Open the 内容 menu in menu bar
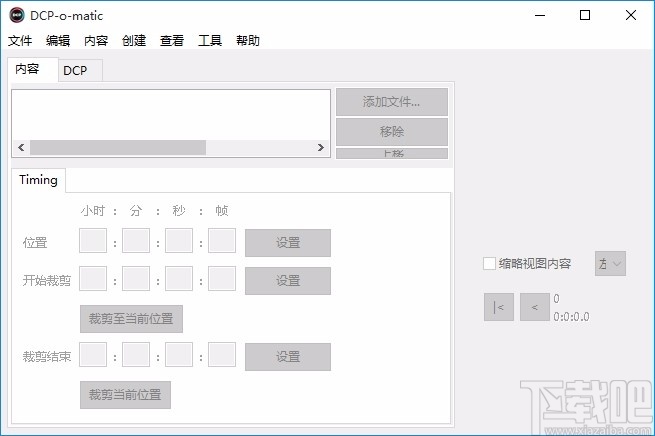 [x=96, y=41]
